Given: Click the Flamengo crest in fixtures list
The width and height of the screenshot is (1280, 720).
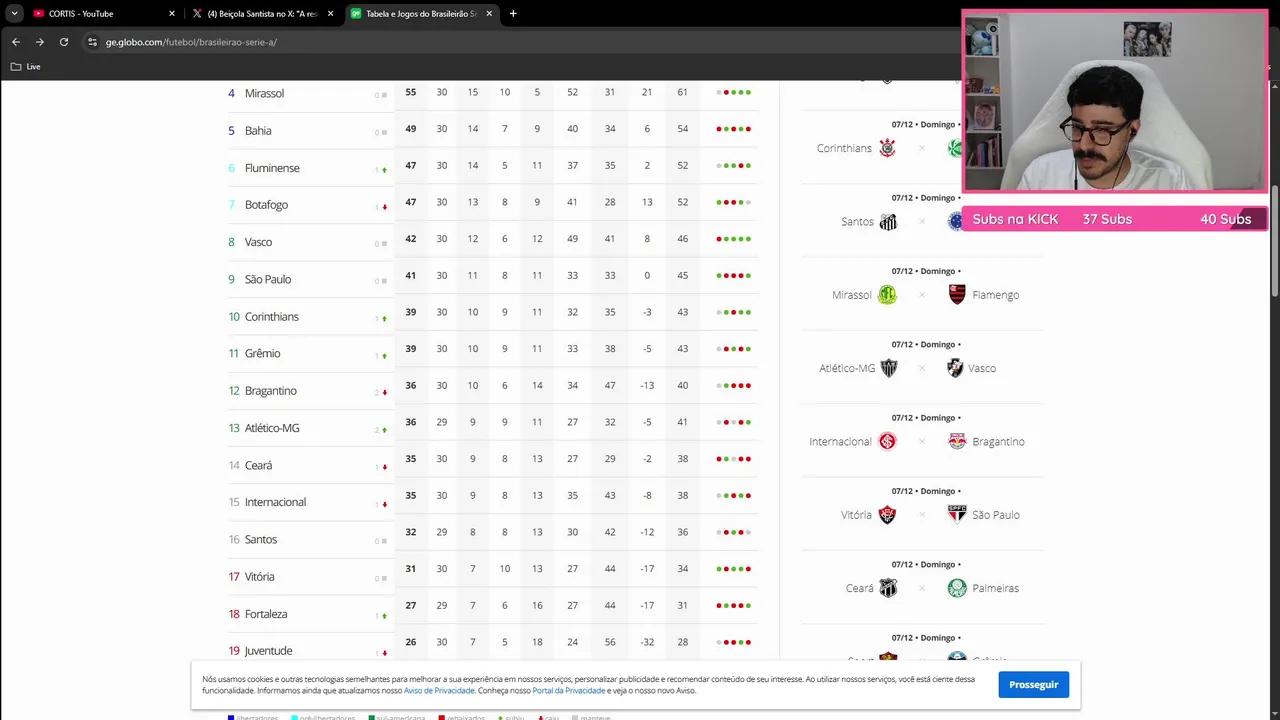Looking at the screenshot, I should [x=957, y=295].
